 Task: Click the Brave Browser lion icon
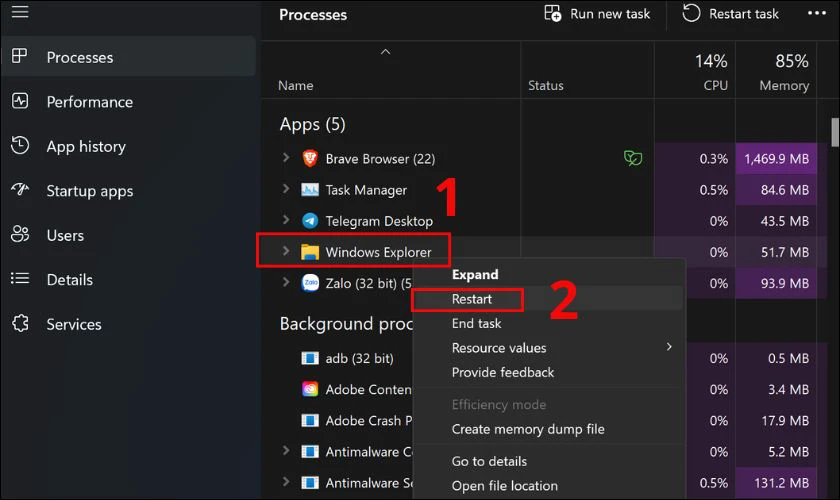[x=310, y=159]
